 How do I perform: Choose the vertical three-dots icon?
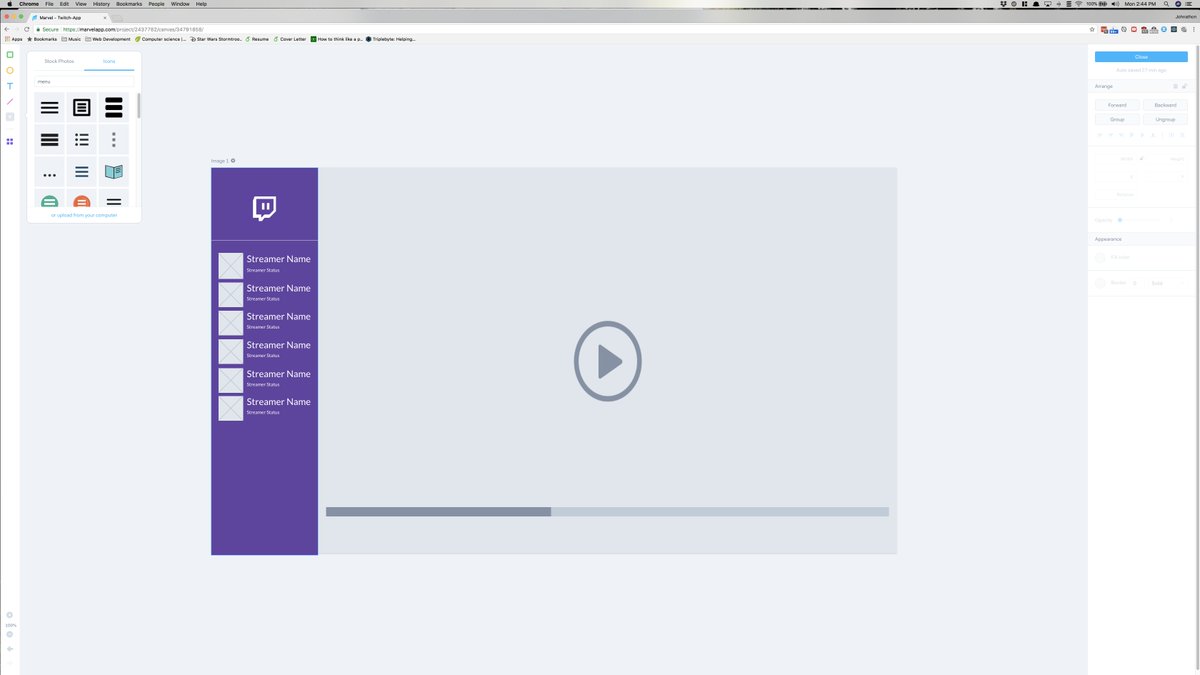click(x=114, y=140)
